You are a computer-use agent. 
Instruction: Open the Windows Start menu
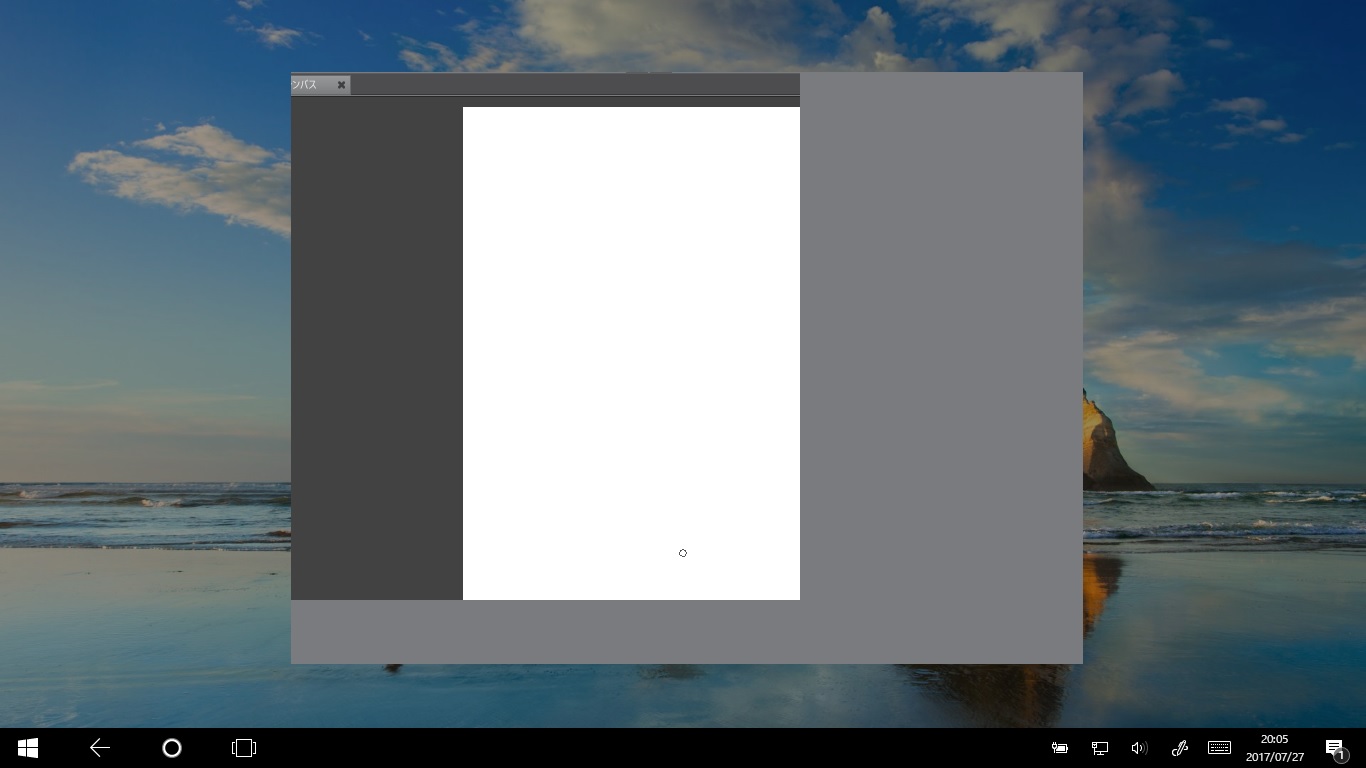[x=28, y=748]
